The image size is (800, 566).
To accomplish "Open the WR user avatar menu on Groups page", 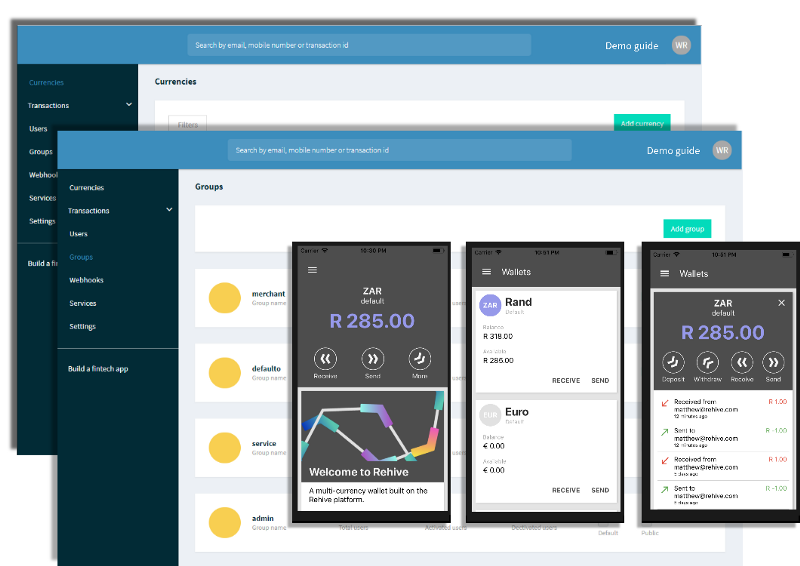I will tap(722, 150).
